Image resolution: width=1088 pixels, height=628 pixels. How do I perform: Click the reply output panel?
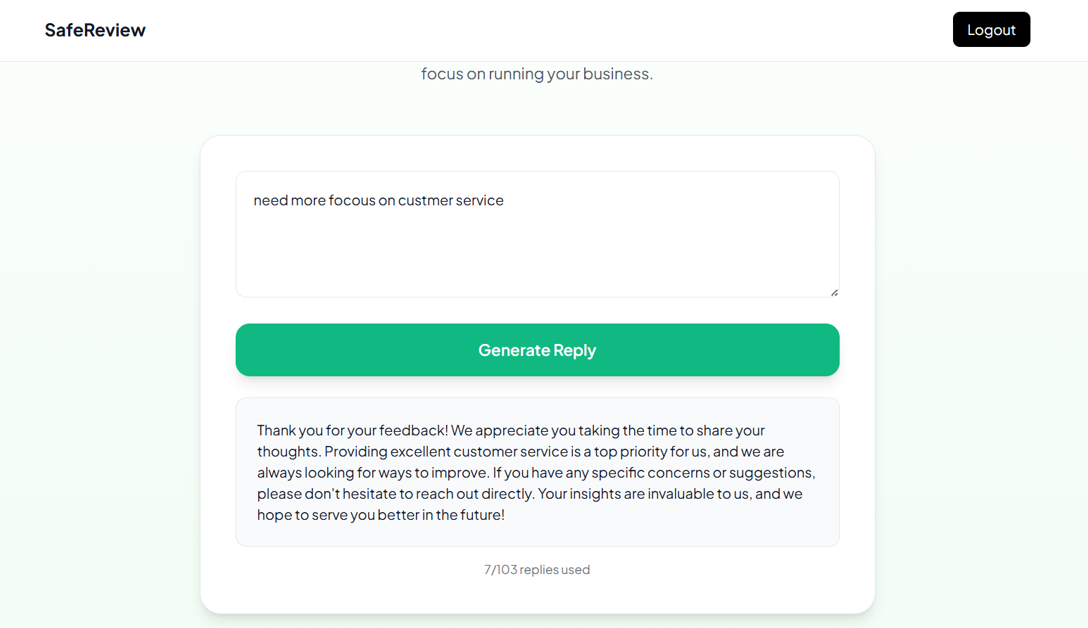537,471
